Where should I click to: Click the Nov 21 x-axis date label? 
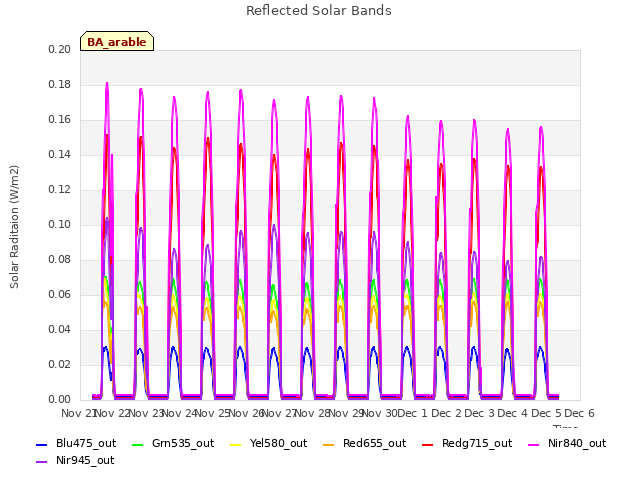(78, 413)
